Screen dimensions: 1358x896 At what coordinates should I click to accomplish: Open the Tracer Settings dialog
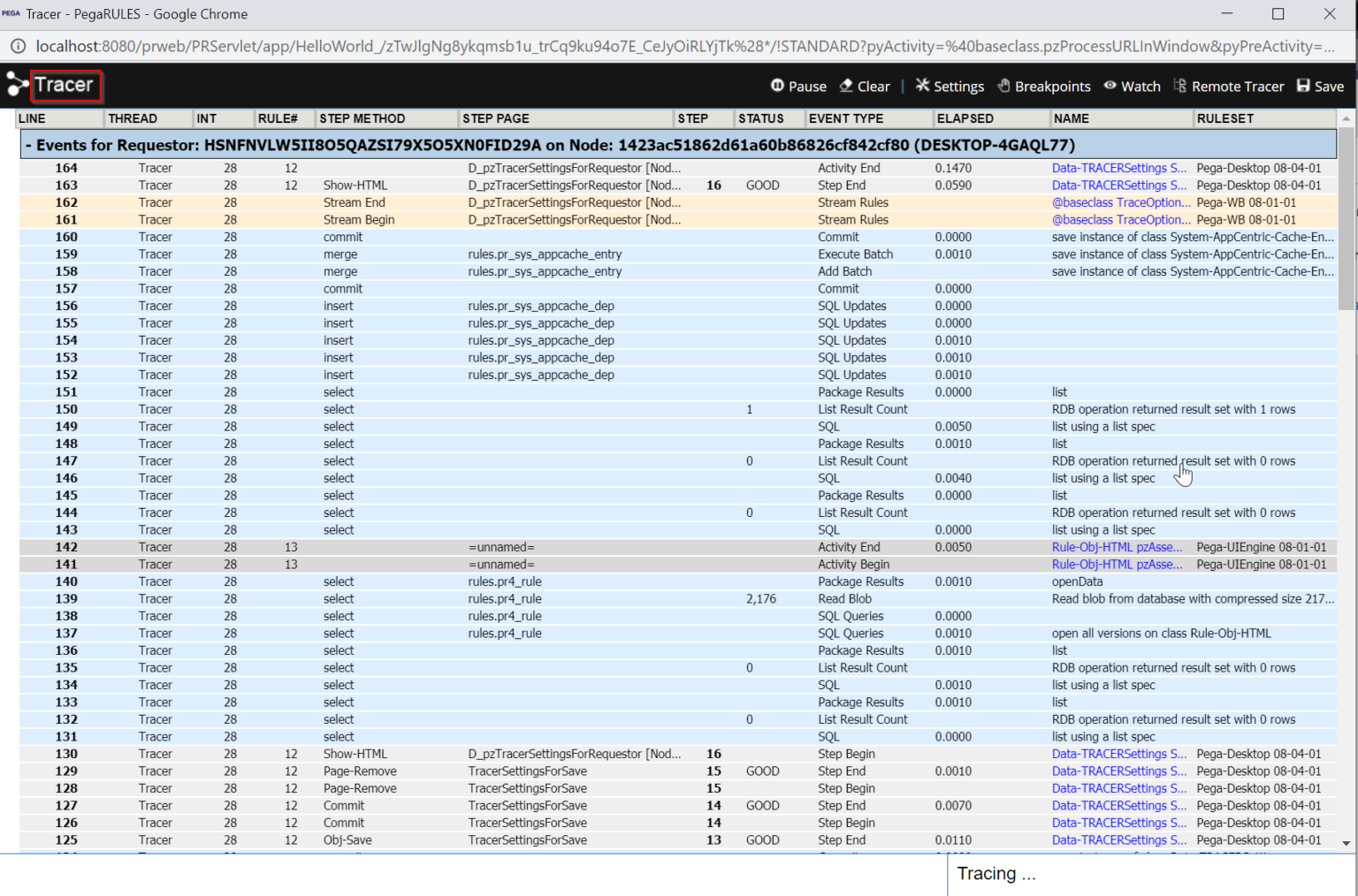click(949, 86)
